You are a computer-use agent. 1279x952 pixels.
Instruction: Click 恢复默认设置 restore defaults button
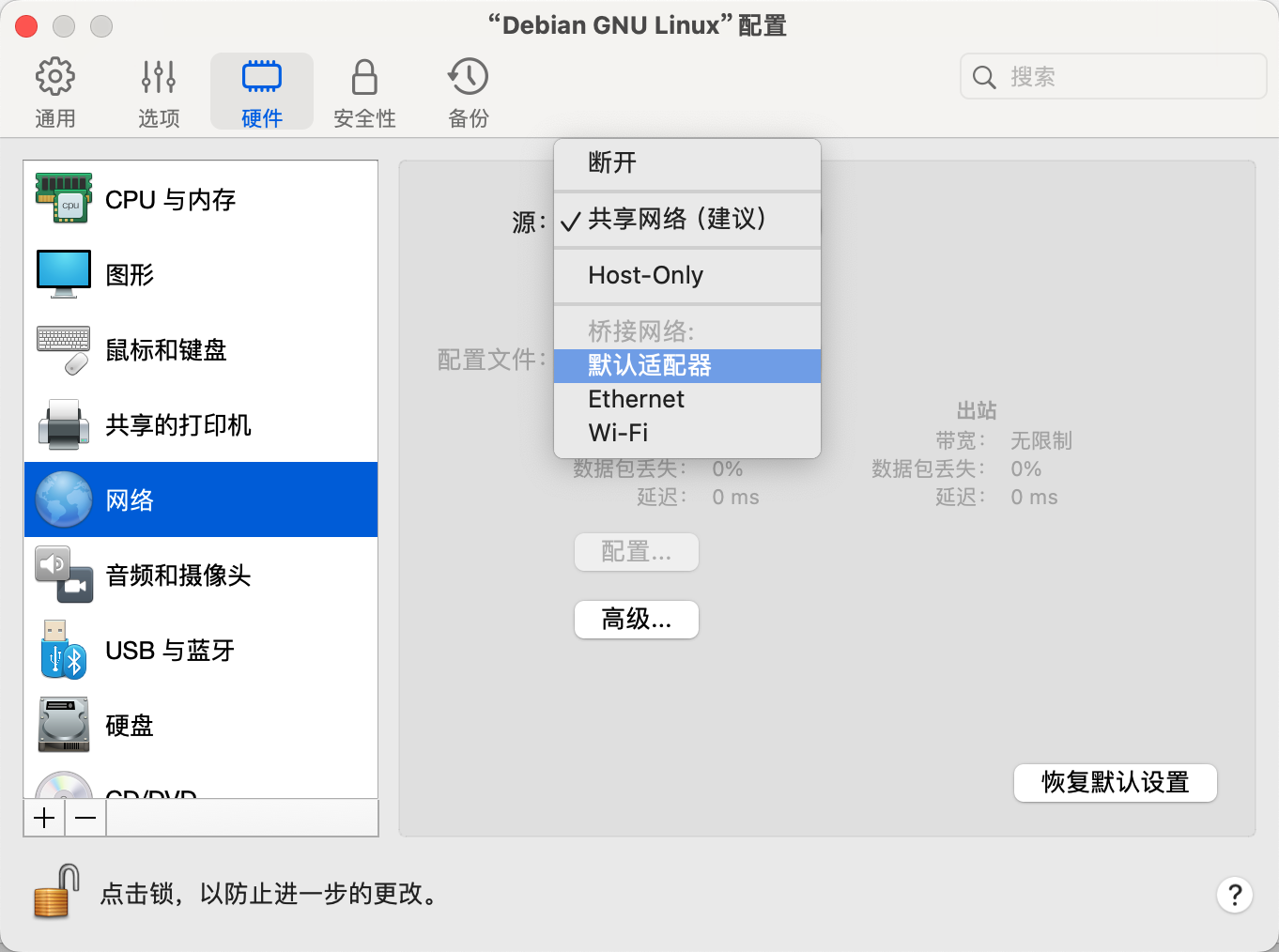tap(1116, 783)
